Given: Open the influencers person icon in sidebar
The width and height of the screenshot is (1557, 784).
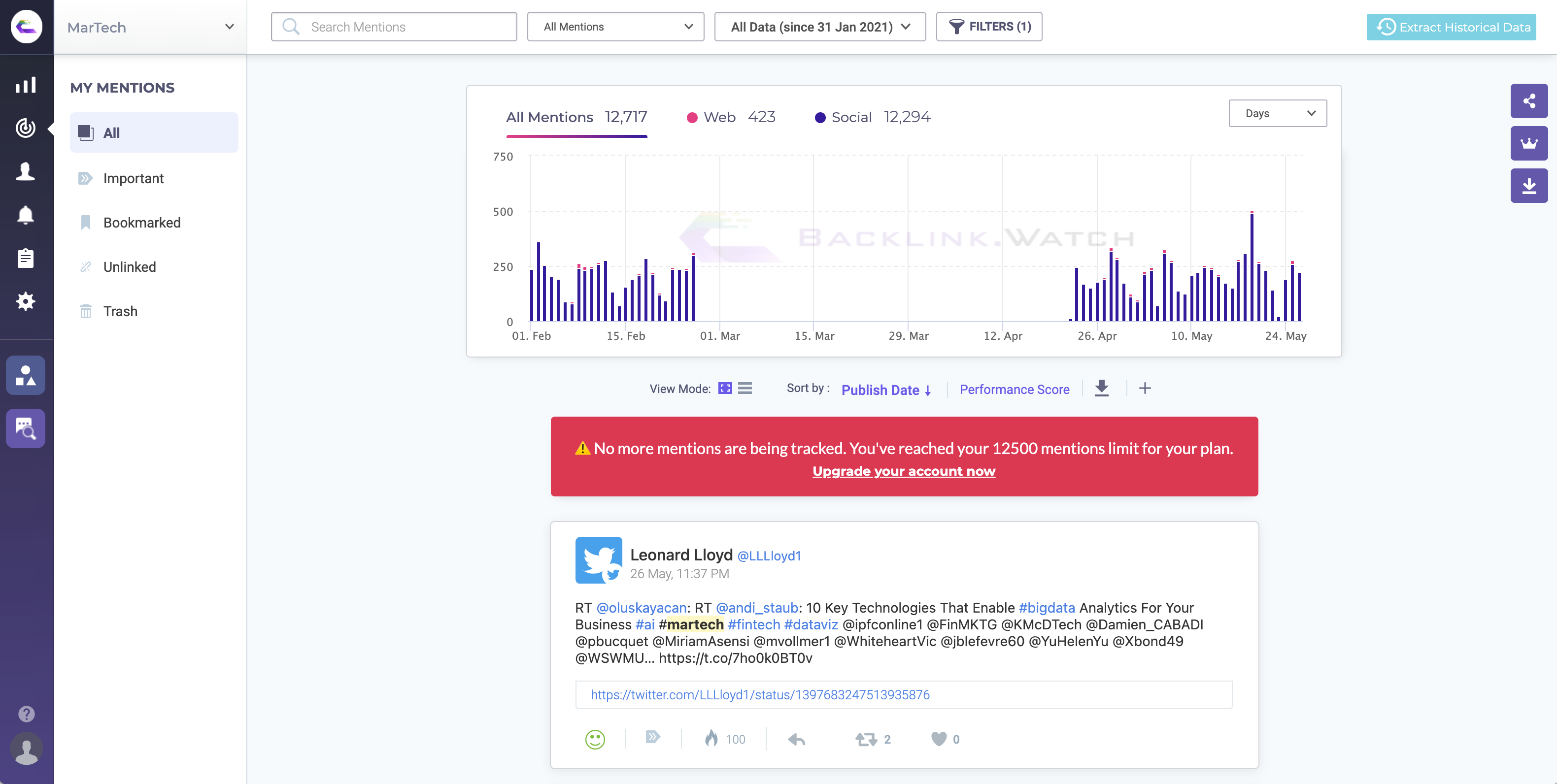Looking at the screenshot, I should tap(26, 171).
